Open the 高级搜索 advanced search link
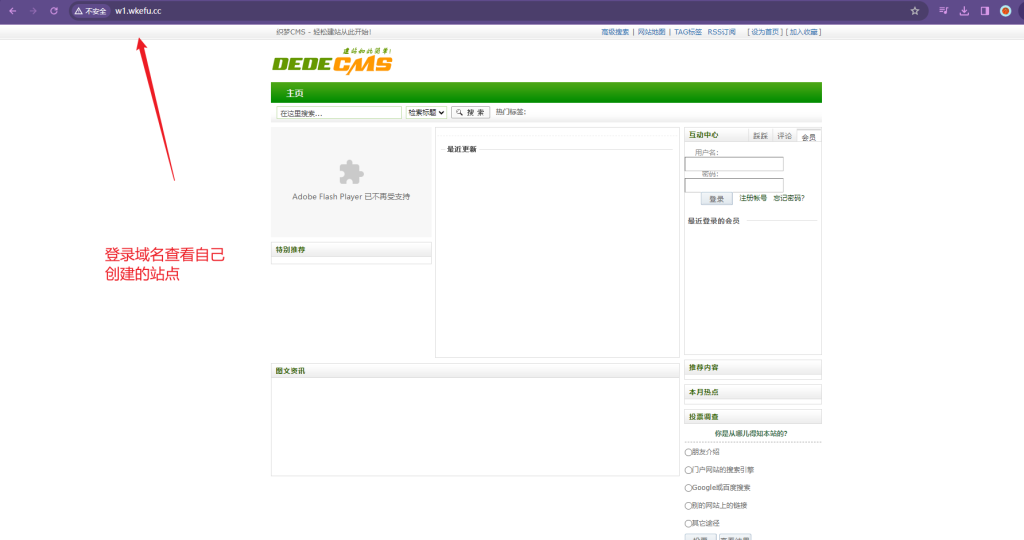The width and height of the screenshot is (1024, 540). 615,32
